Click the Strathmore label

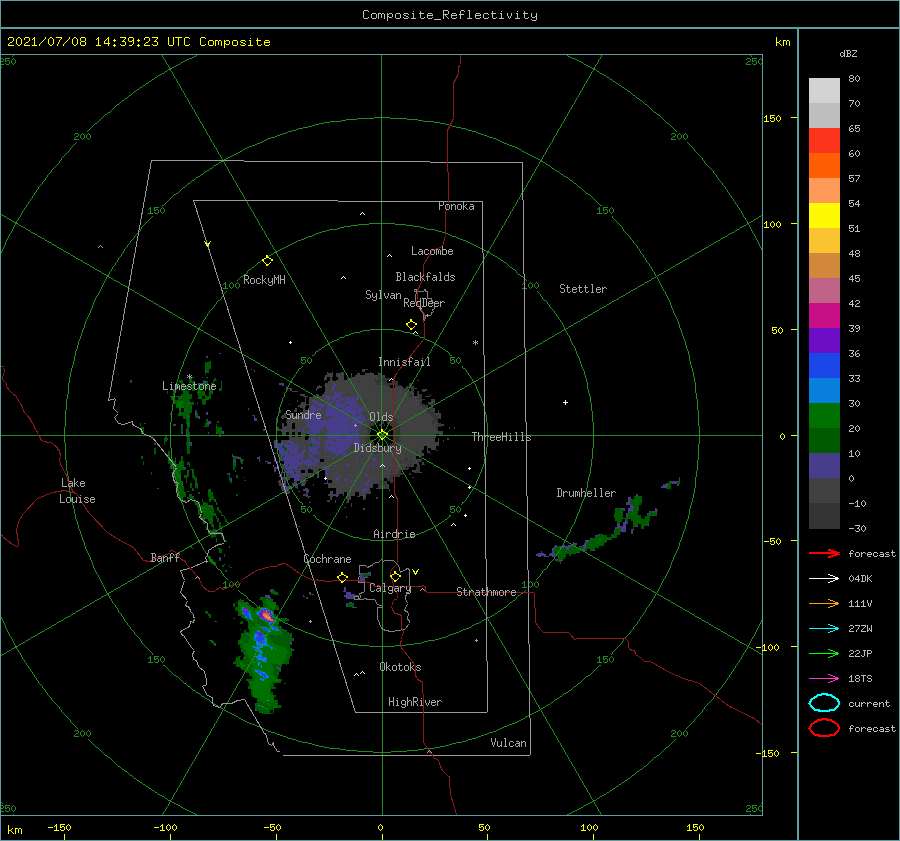pyautogui.click(x=486, y=592)
